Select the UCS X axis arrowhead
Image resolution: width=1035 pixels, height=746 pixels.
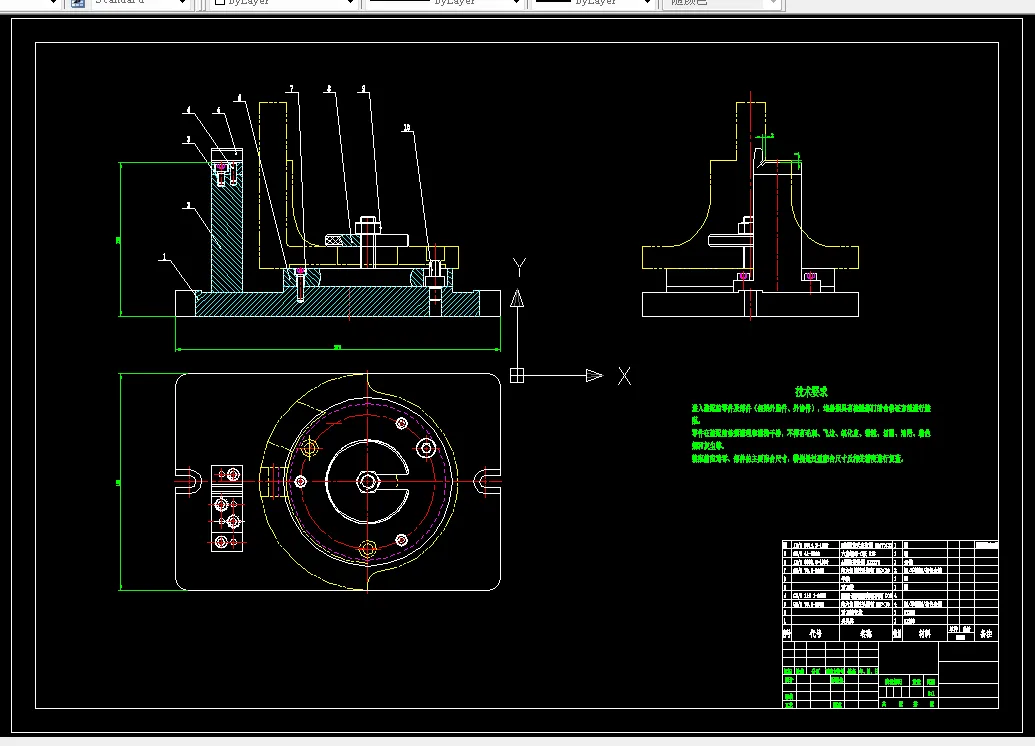tap(594, 376)
